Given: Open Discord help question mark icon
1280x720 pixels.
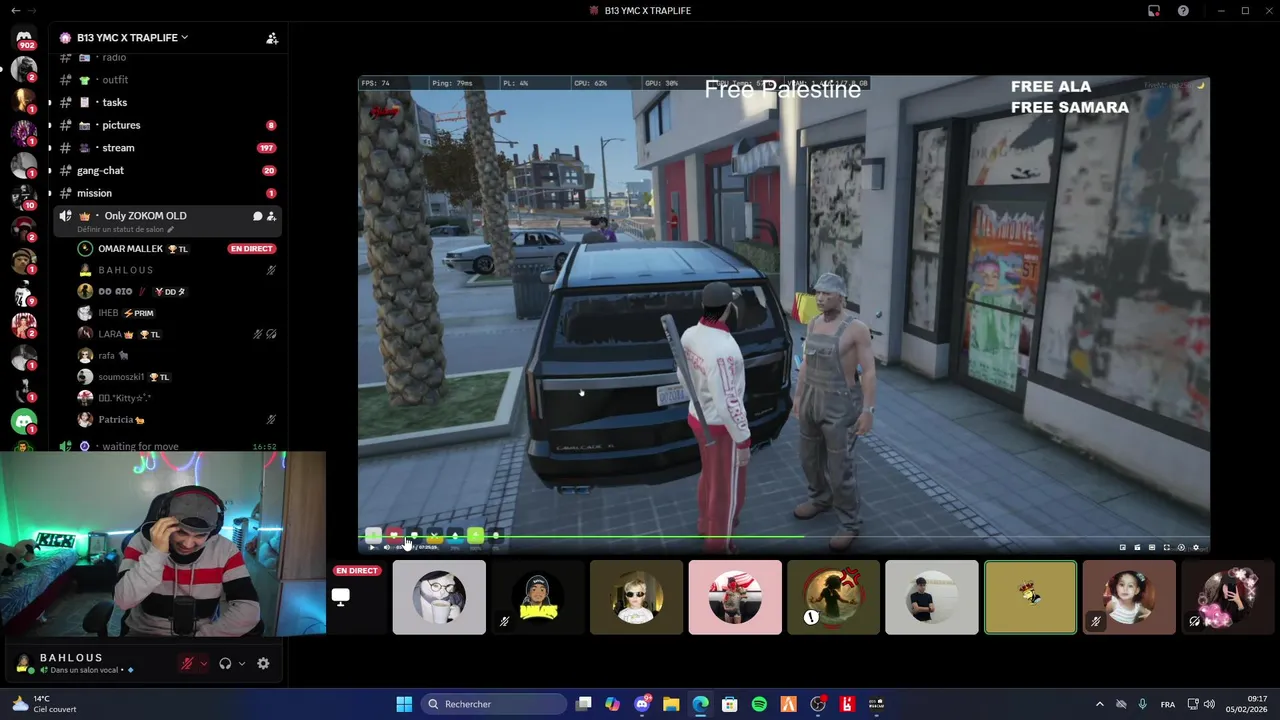Looking at the screenshot, I should pos(1184,11).
